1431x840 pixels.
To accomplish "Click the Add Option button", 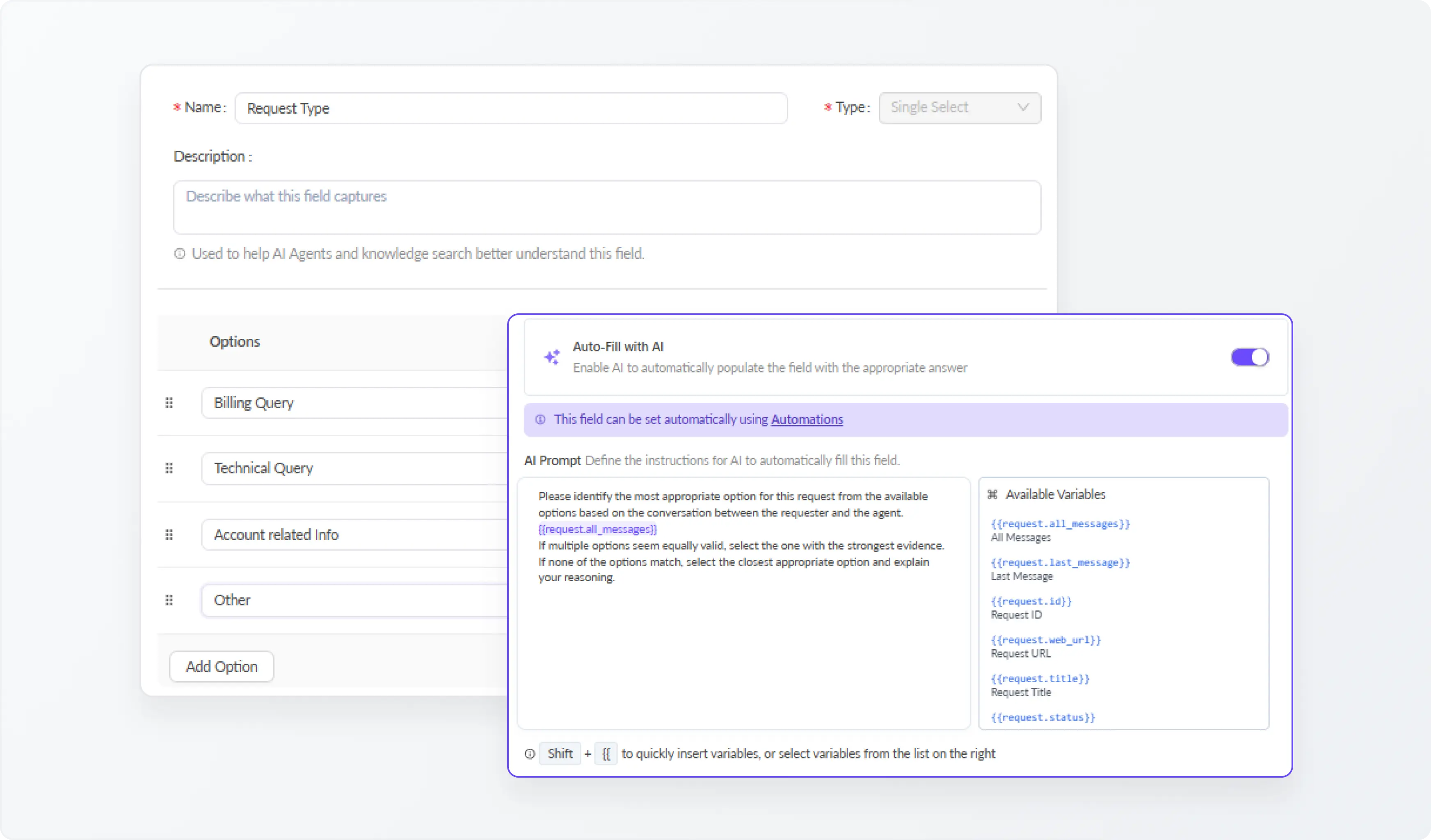I will click(222, 667).
